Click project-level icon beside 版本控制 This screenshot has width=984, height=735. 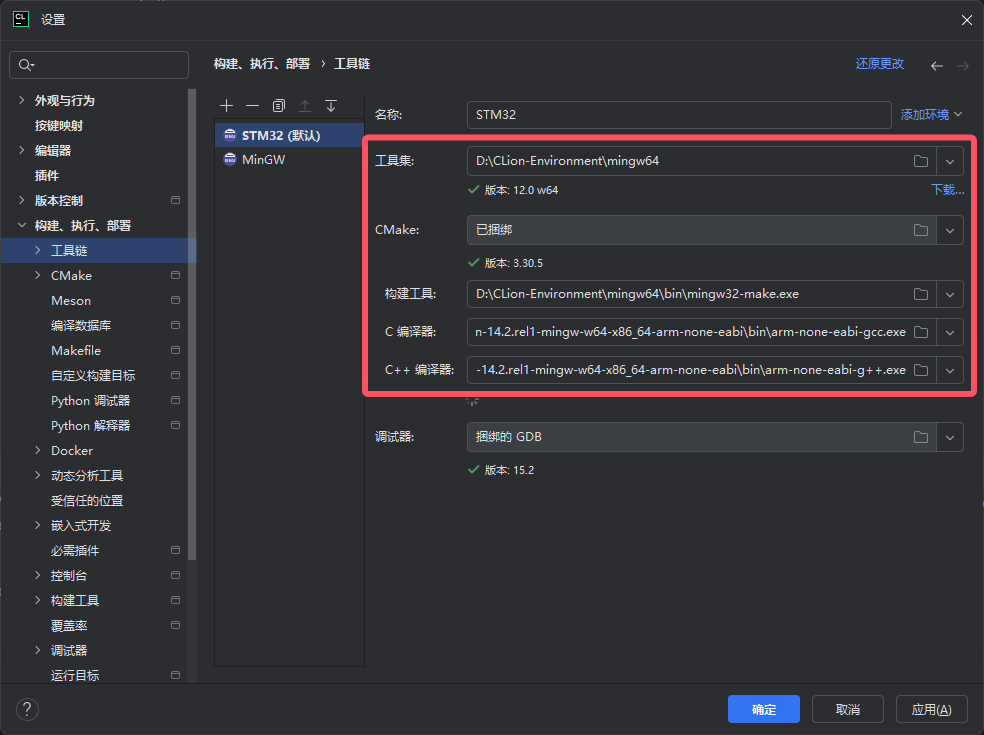pos(175,200)
